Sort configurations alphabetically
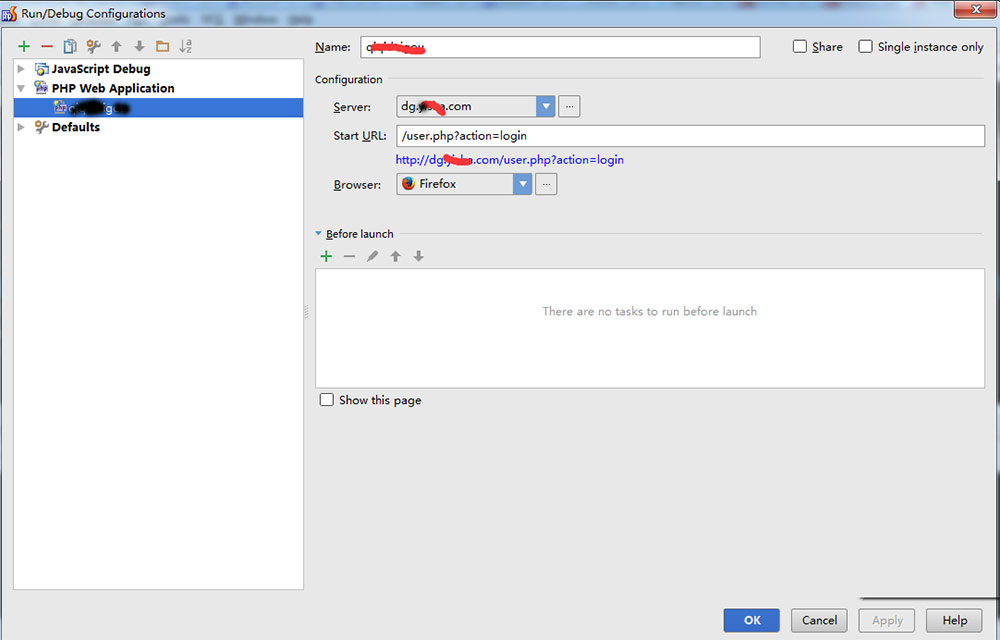 coord(185,46)
